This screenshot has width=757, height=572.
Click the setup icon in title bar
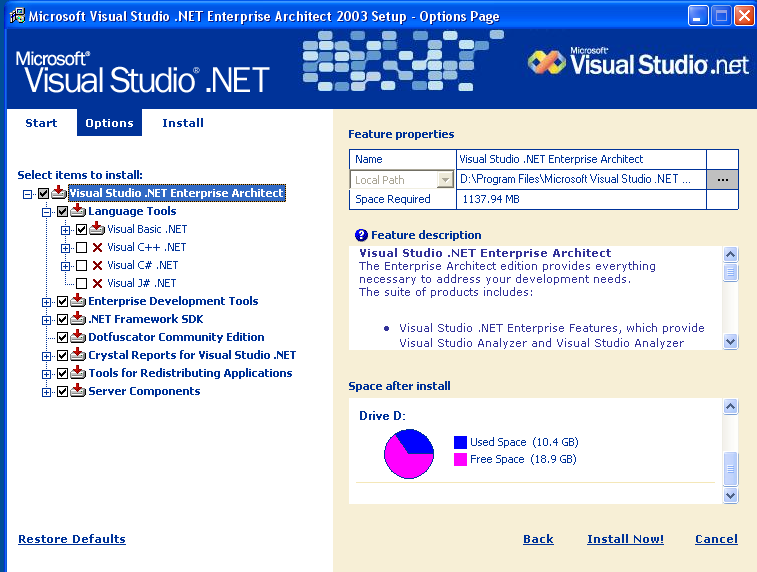point(17,15)
